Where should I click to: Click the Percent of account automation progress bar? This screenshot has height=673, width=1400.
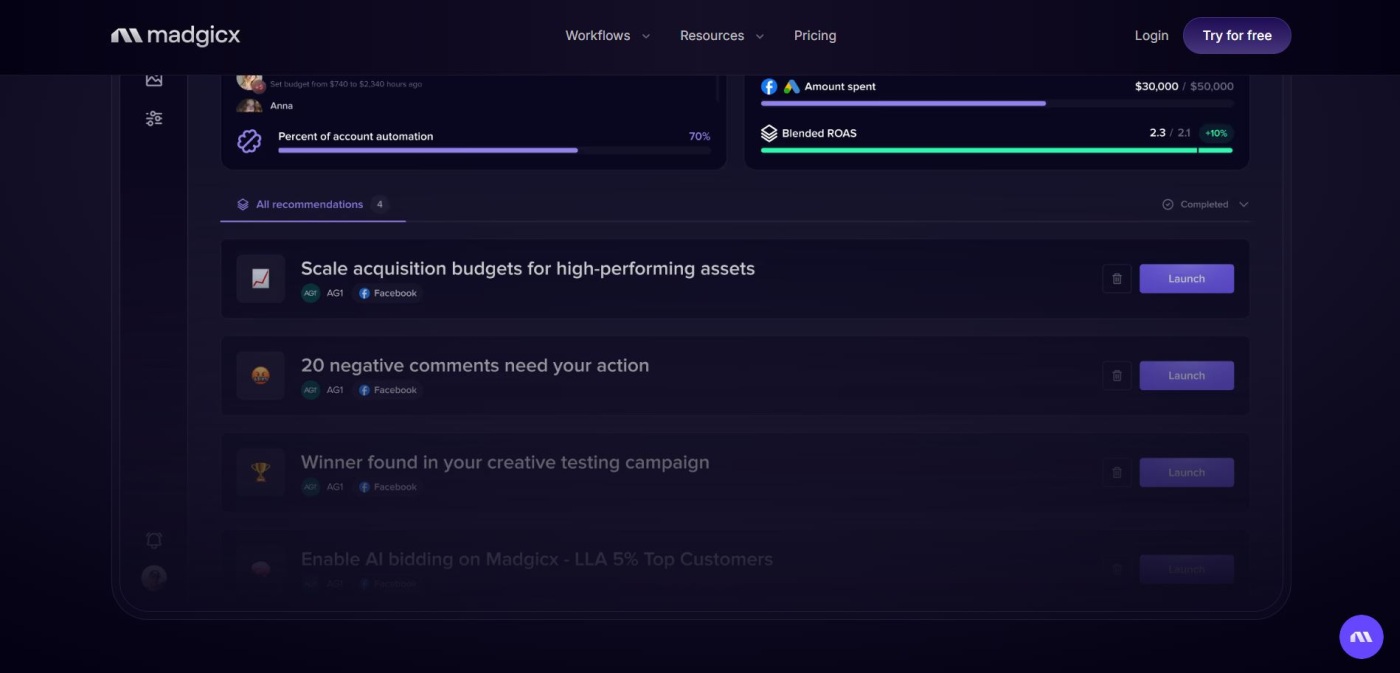coord(494,150)
